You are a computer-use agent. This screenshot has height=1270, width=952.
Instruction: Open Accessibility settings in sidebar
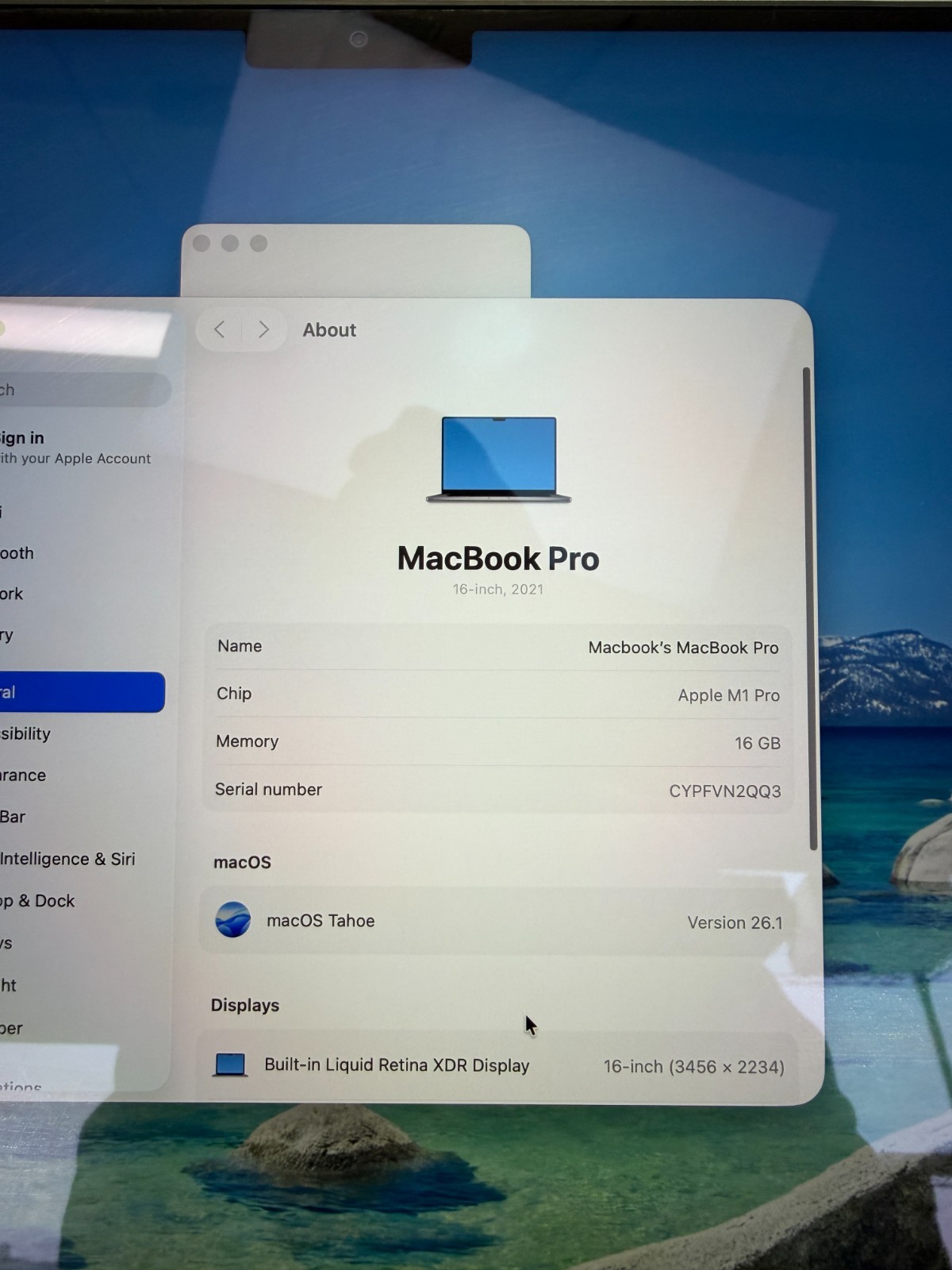point(25,734)
